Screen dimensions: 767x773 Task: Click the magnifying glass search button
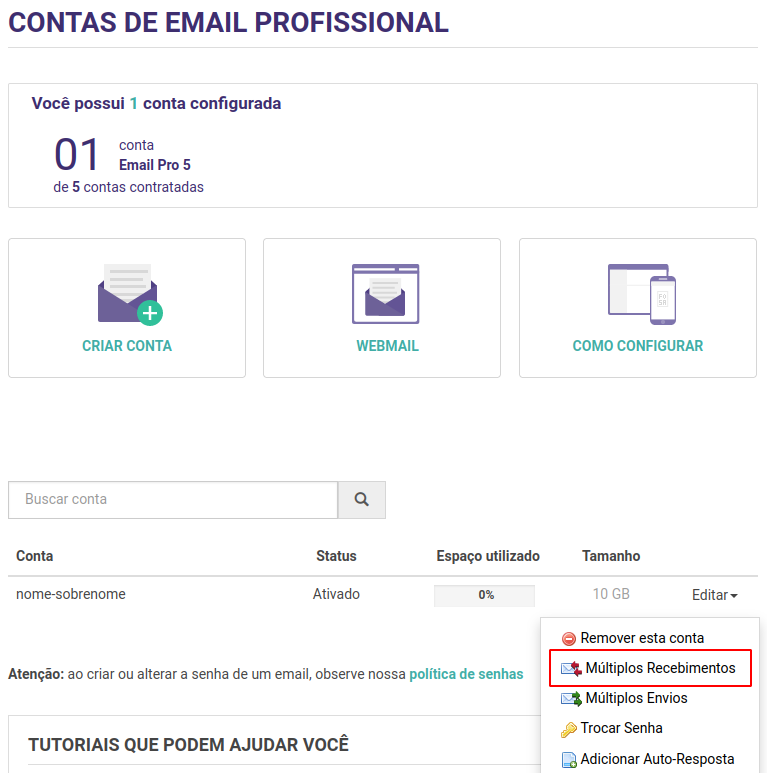[362, 499]
